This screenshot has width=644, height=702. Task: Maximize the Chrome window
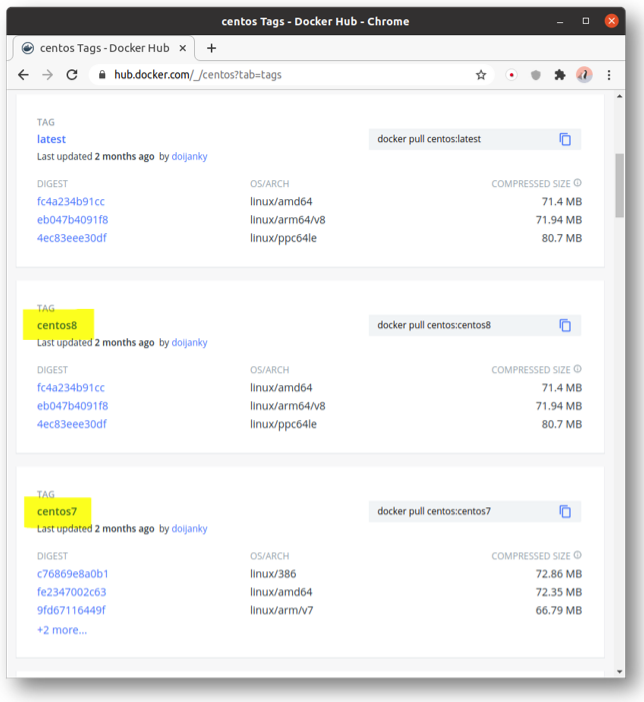(586, 21)
